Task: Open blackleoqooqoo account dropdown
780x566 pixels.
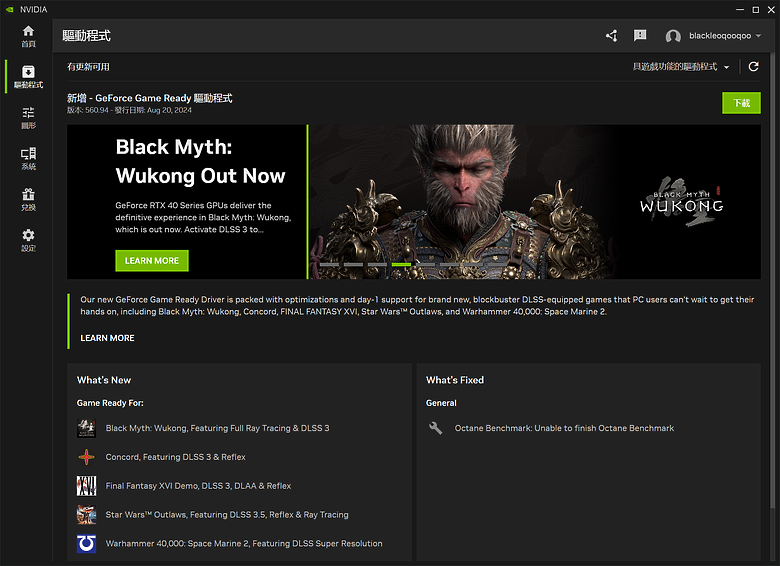Action: coord(725,36)
